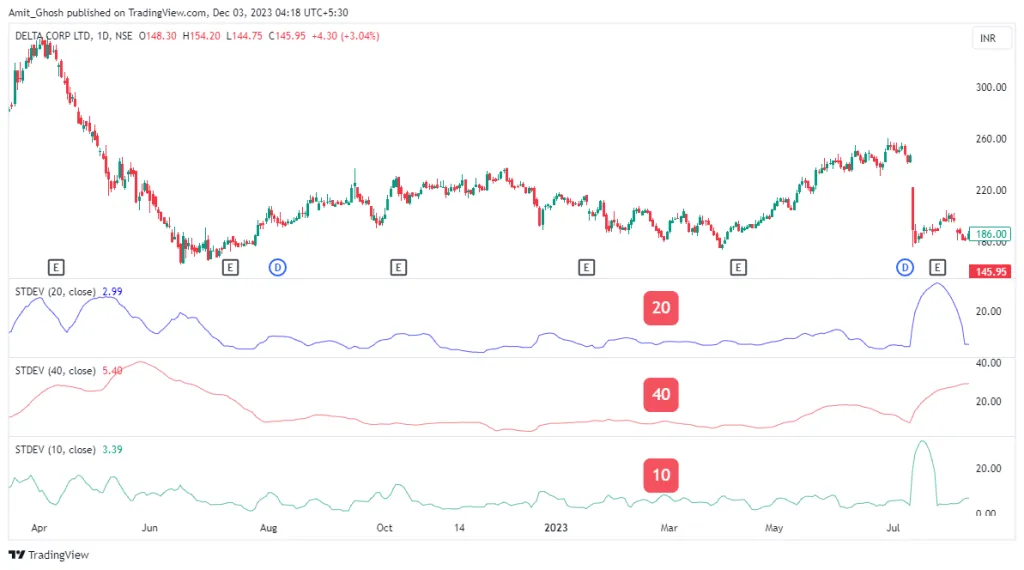
Task: Click the TradingView logo at bottom left
Action: point(49,555)
